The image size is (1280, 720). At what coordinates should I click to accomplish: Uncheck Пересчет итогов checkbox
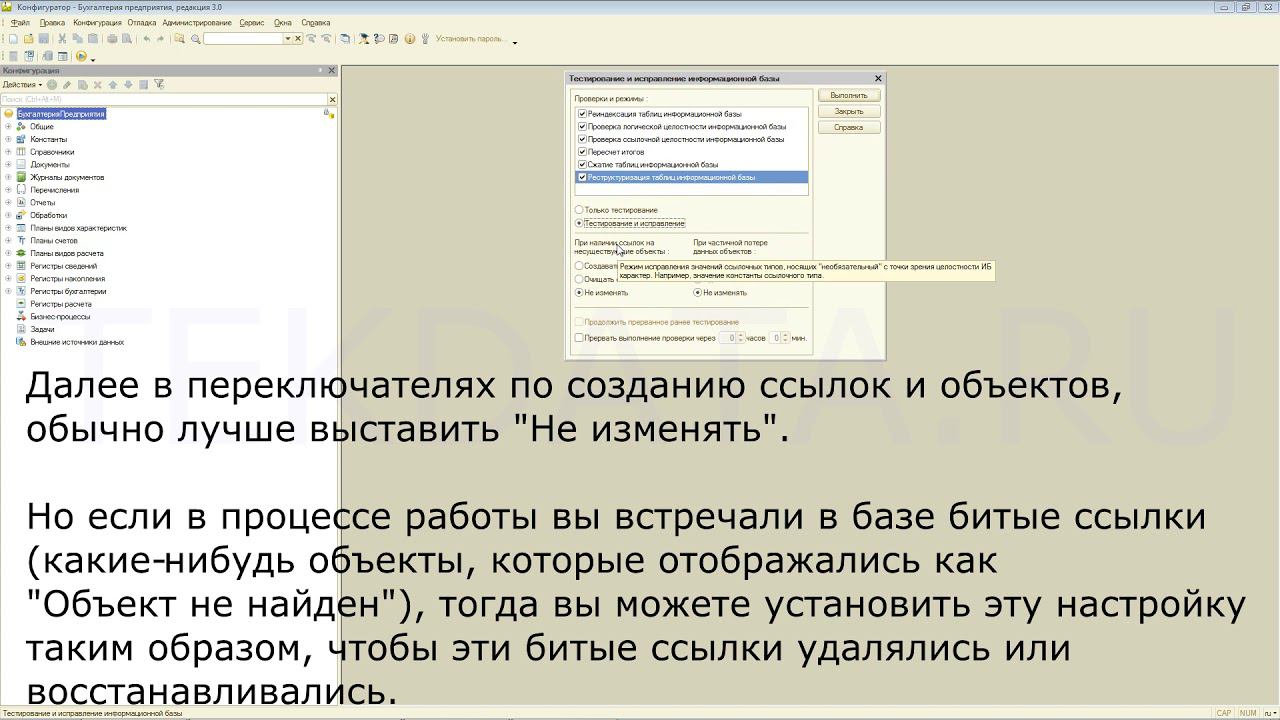pos(582,152)
